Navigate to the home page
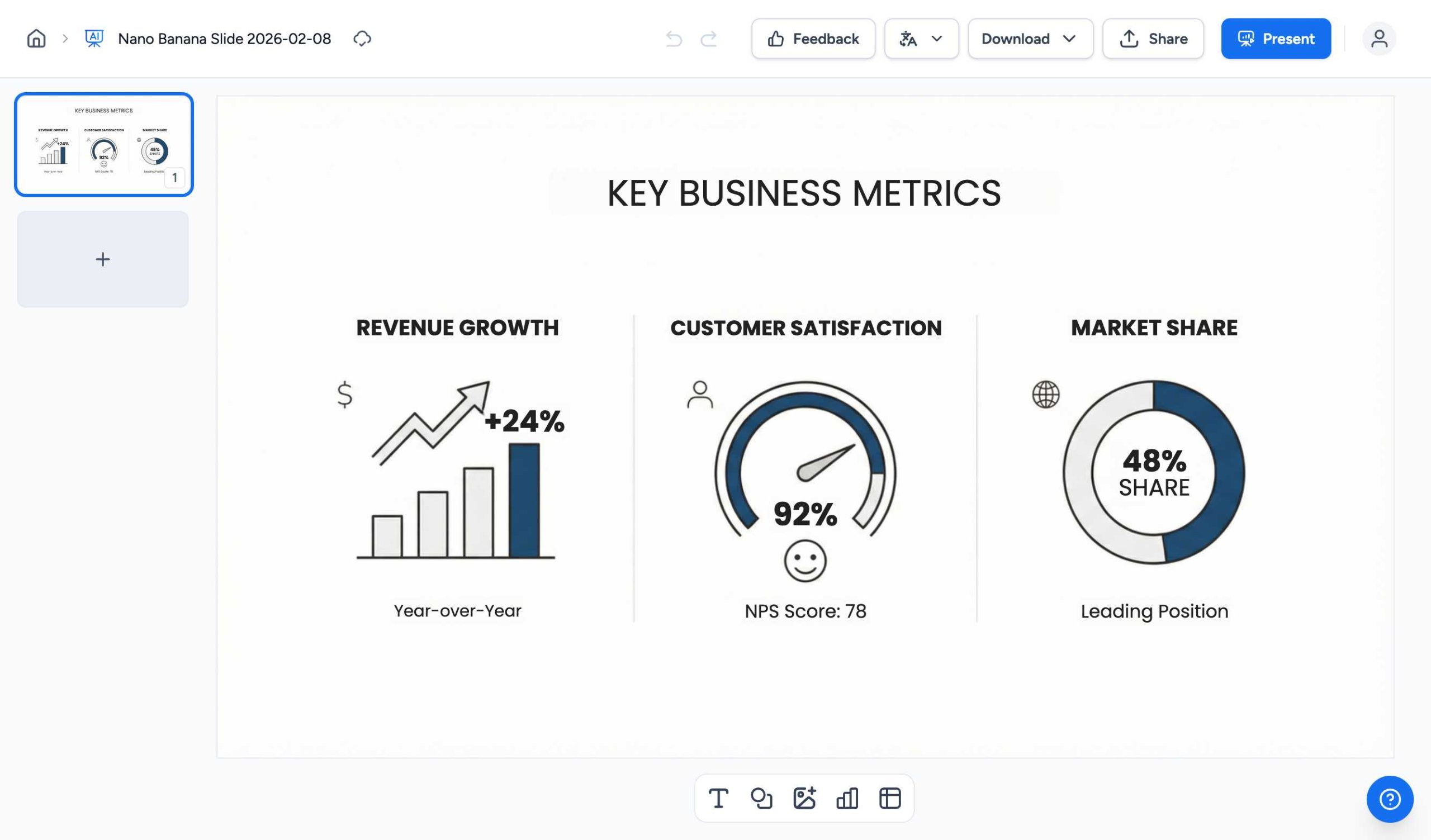Viewport: 1431px width, 840px height. pyautogui.click(x=35, y=39)
